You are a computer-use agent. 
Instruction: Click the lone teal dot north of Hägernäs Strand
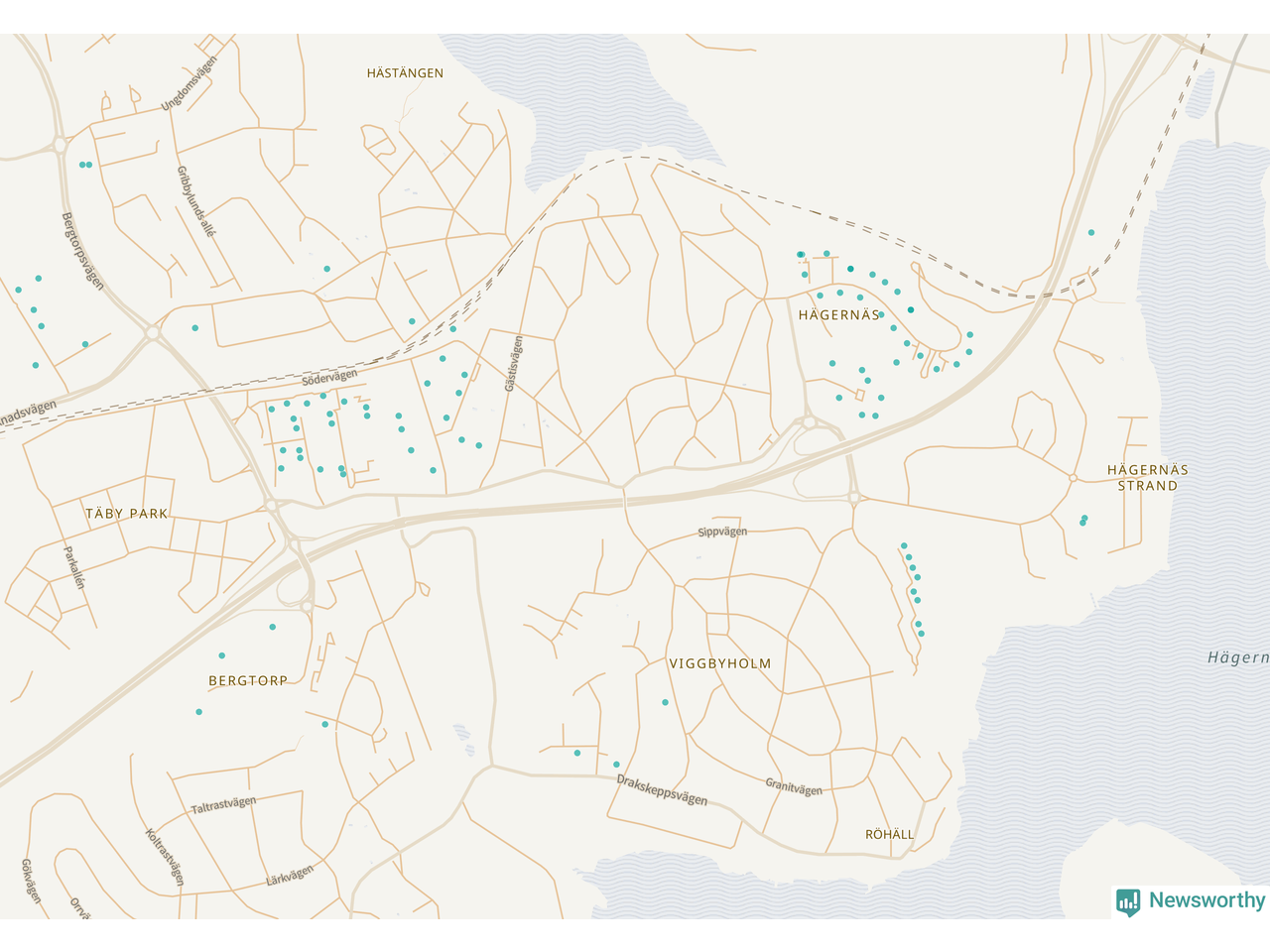pos(1091,233)
